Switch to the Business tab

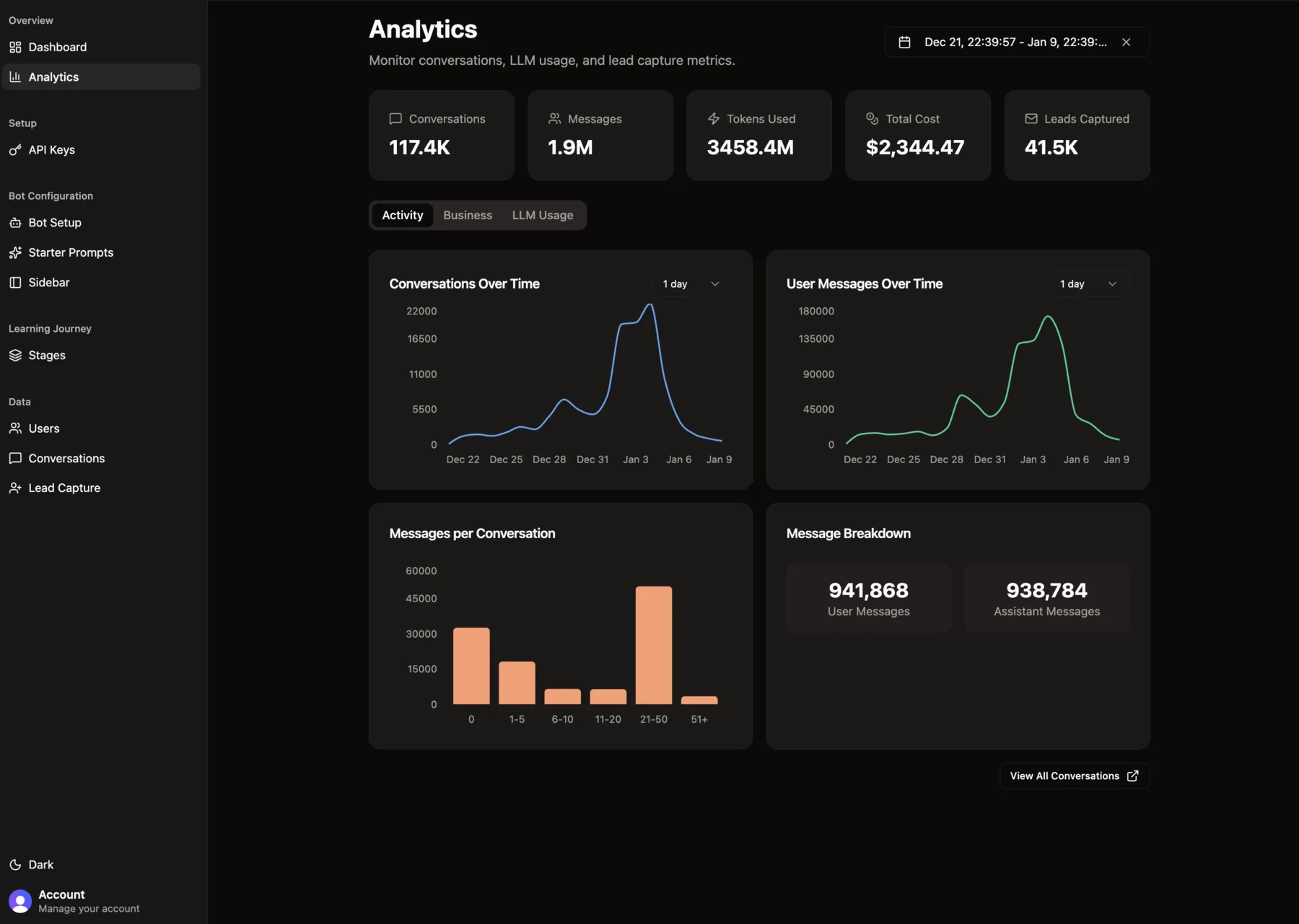tap(468, 216)
